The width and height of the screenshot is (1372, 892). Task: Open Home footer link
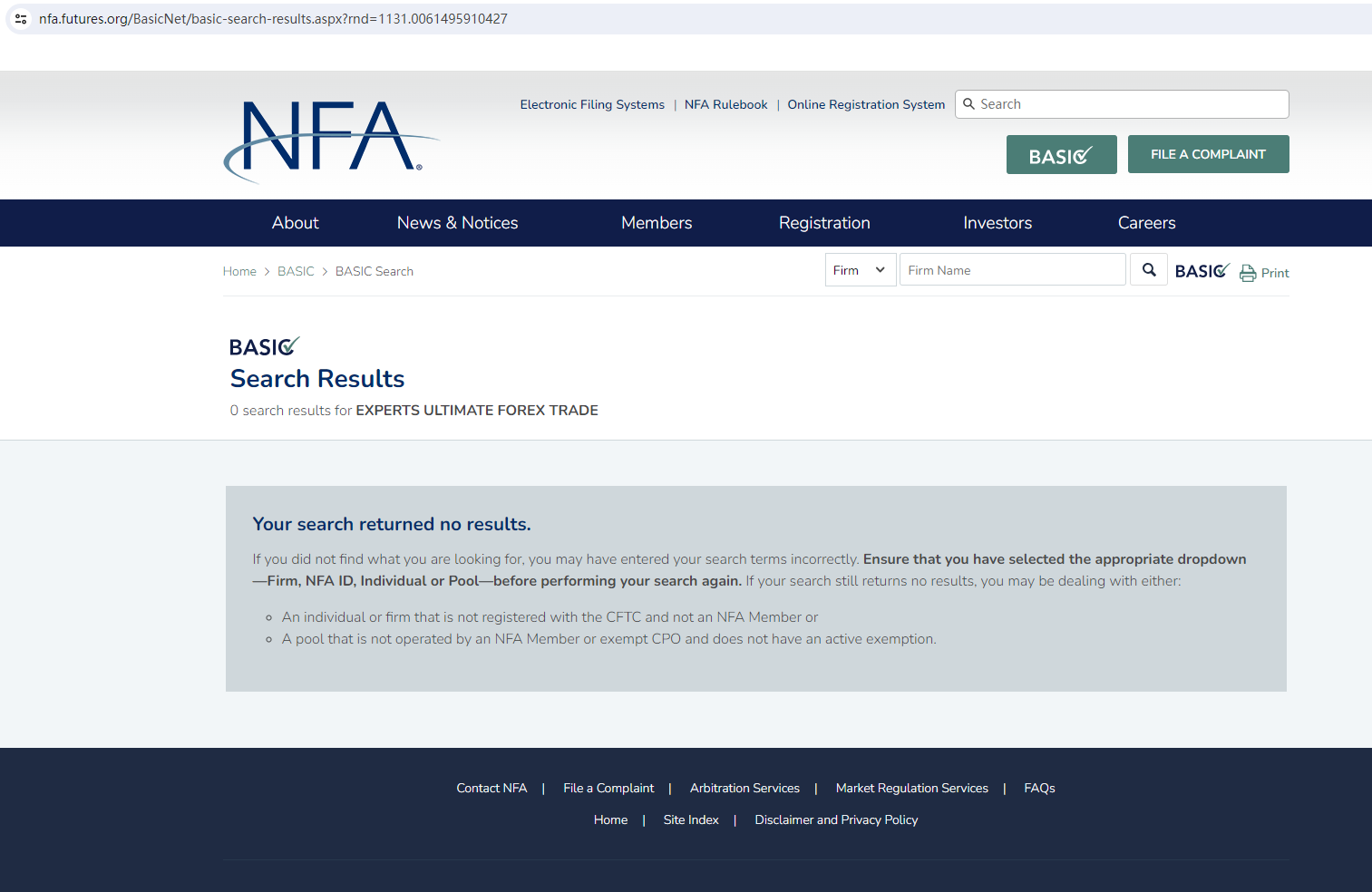pyautogui.click(x=610, y=819)
